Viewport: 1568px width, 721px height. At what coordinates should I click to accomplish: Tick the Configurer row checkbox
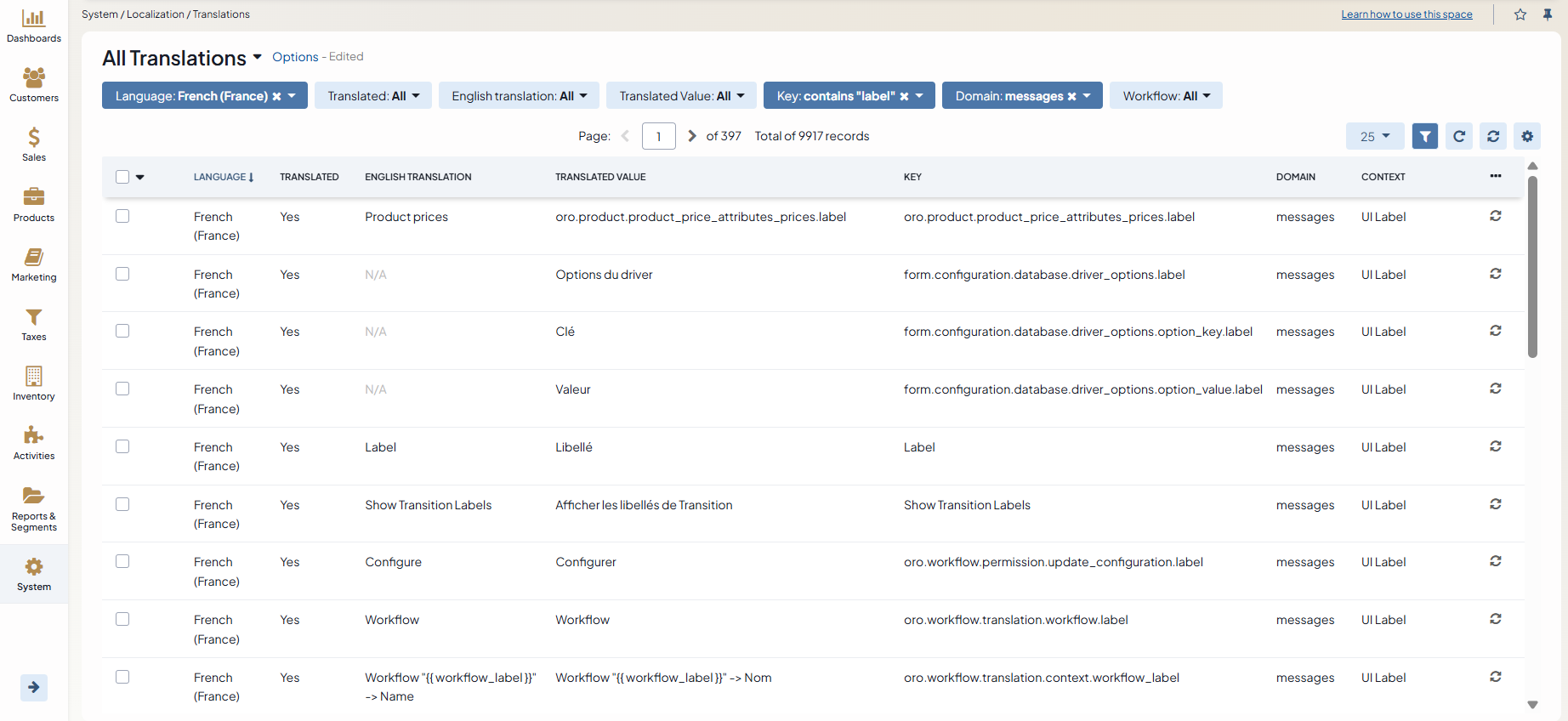click(x=122, y=561)
